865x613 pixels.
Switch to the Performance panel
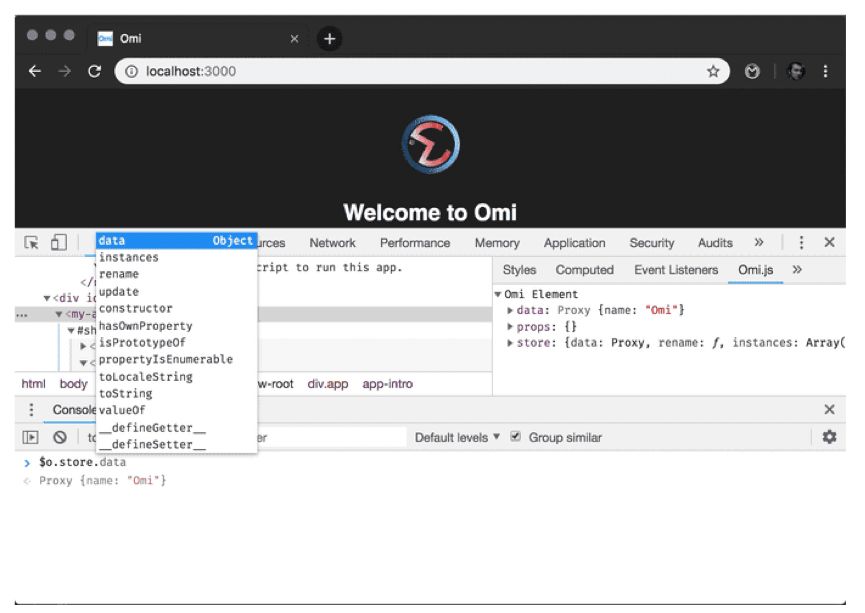pyautogui.click(x=415, y=243)
